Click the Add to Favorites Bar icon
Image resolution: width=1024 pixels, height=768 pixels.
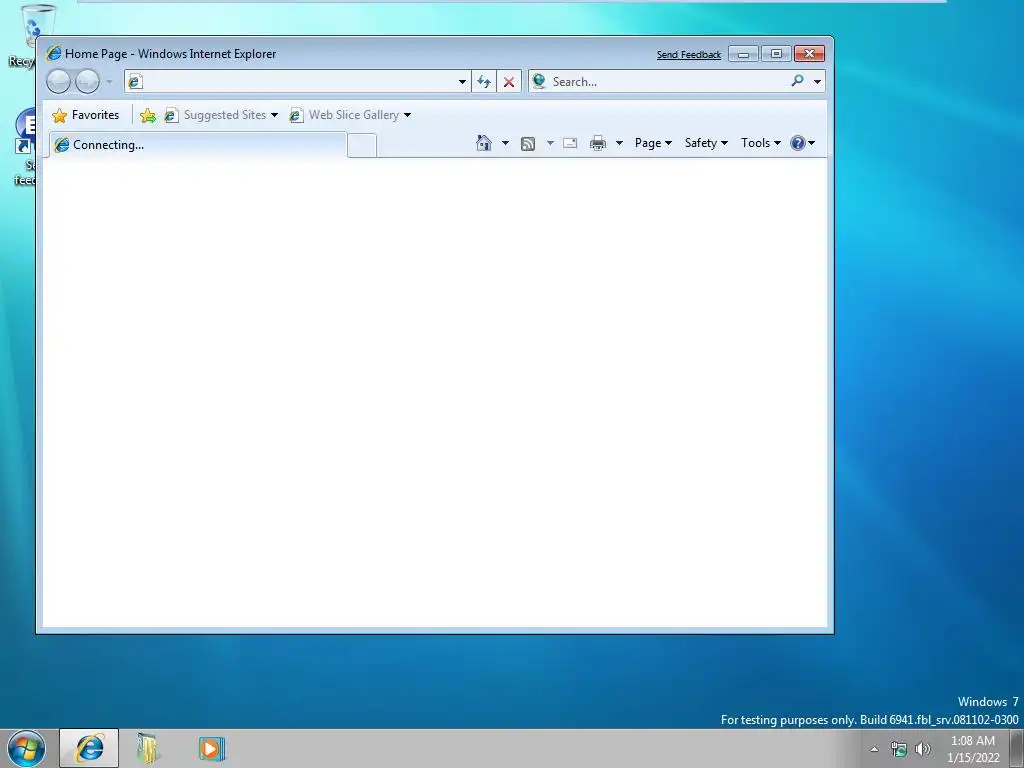coord(148,116)
